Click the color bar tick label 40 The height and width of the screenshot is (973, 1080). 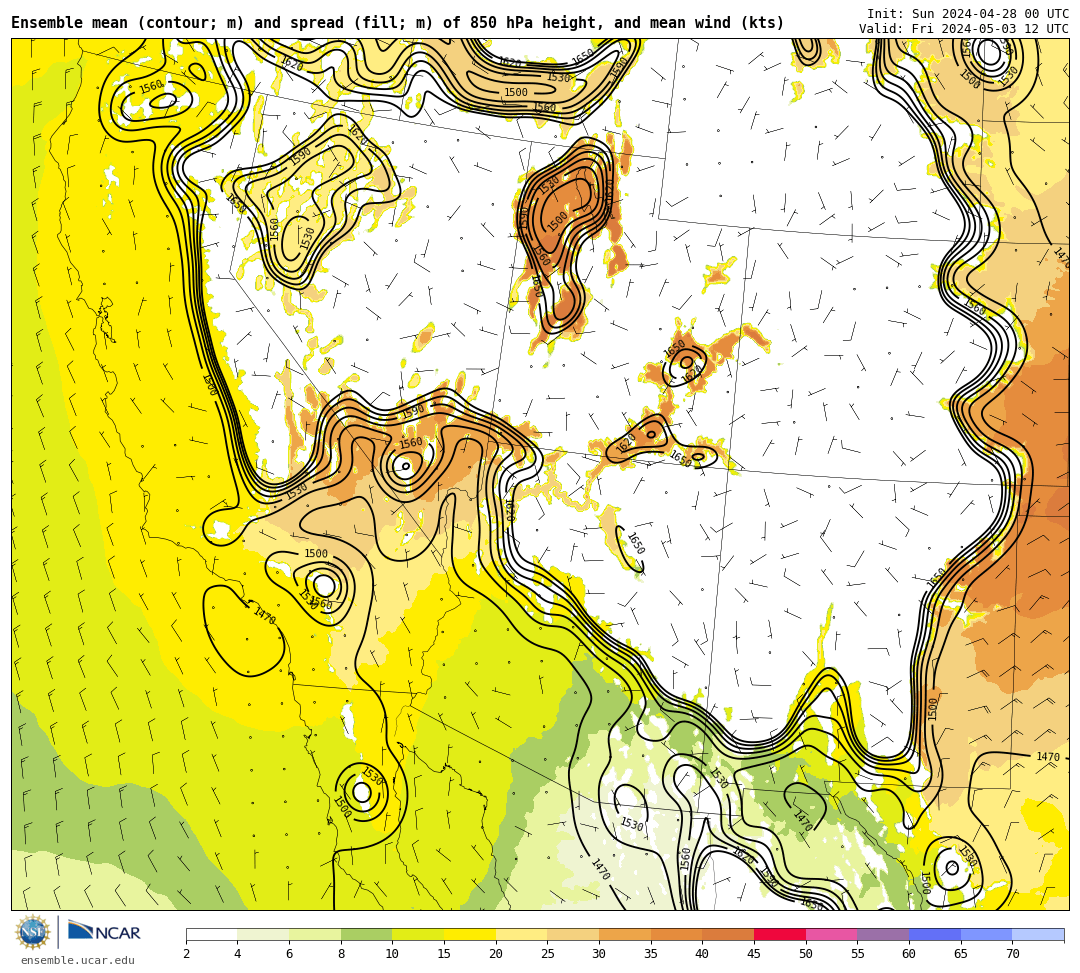[703, 954]
